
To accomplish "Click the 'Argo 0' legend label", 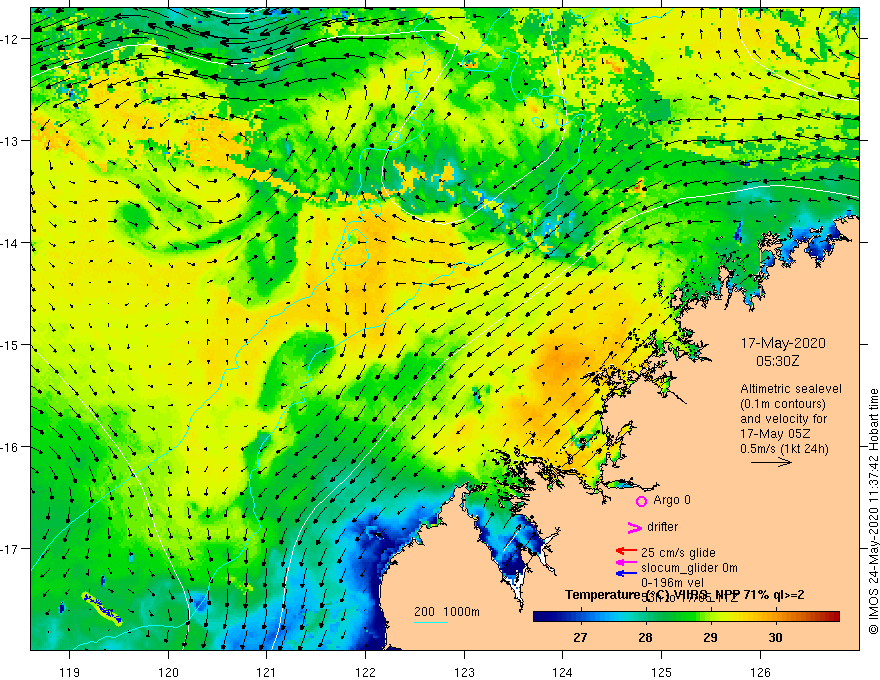I will pyautogui.click(x=672, y=500).
